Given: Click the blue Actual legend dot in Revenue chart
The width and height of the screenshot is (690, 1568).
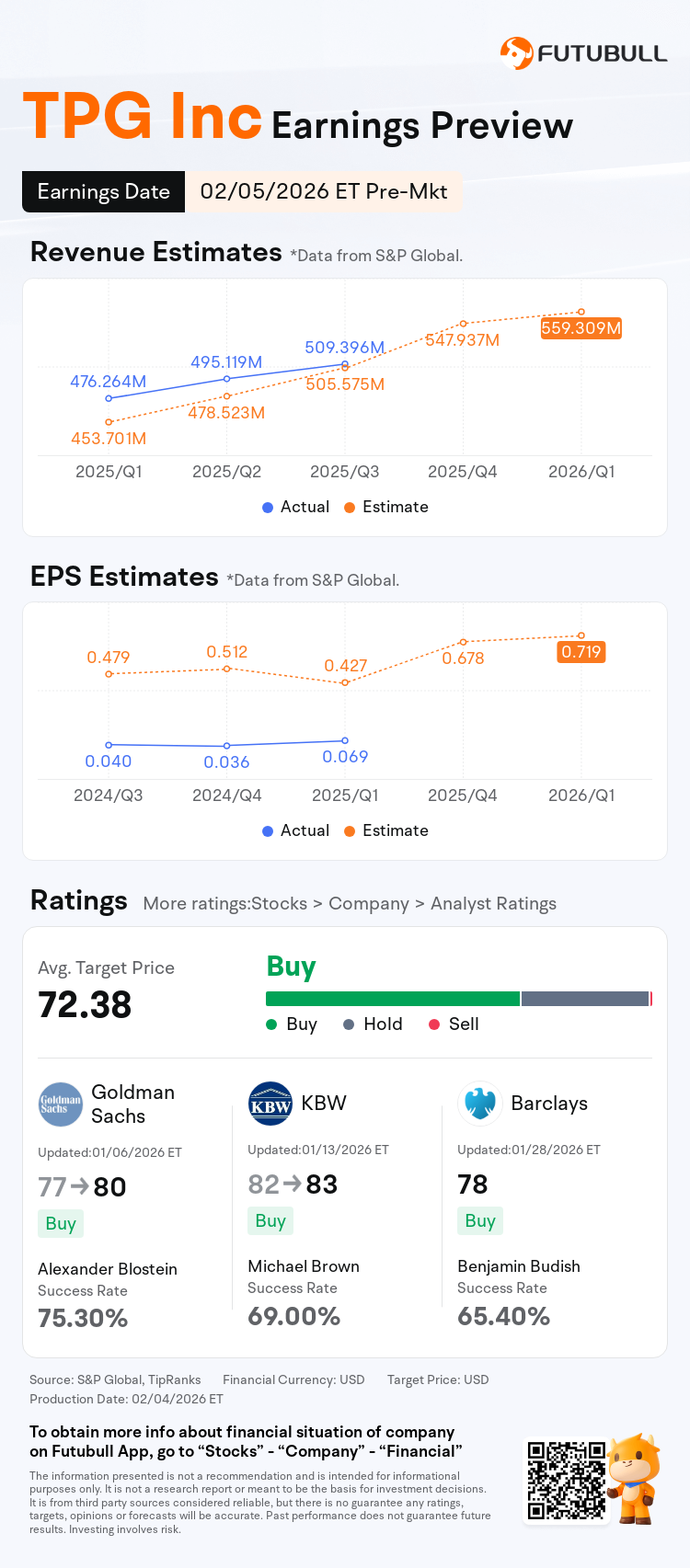Looking at the screenshot, I should (268, 508).
